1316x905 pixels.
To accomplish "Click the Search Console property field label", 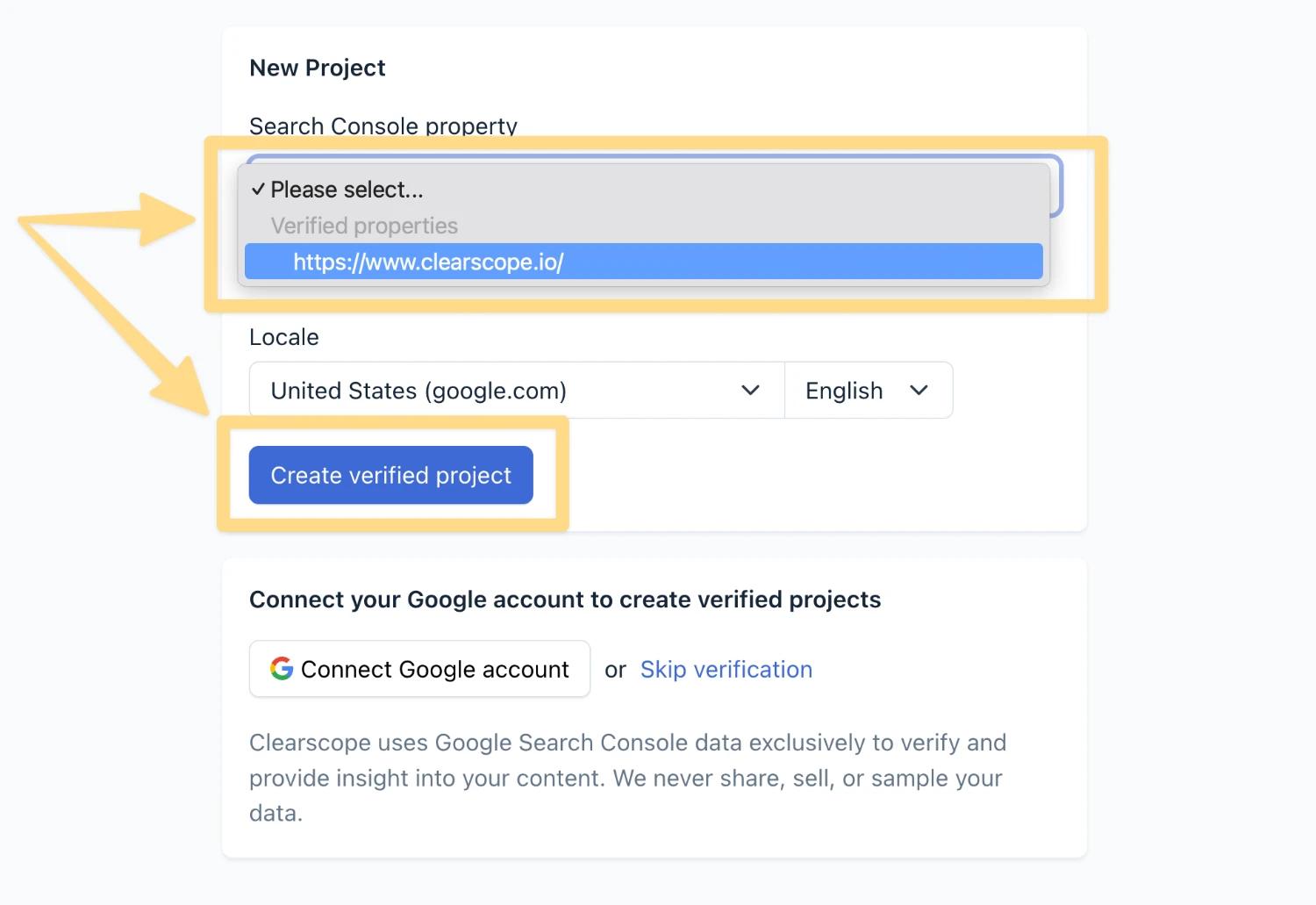I will [x=383, y=126].
